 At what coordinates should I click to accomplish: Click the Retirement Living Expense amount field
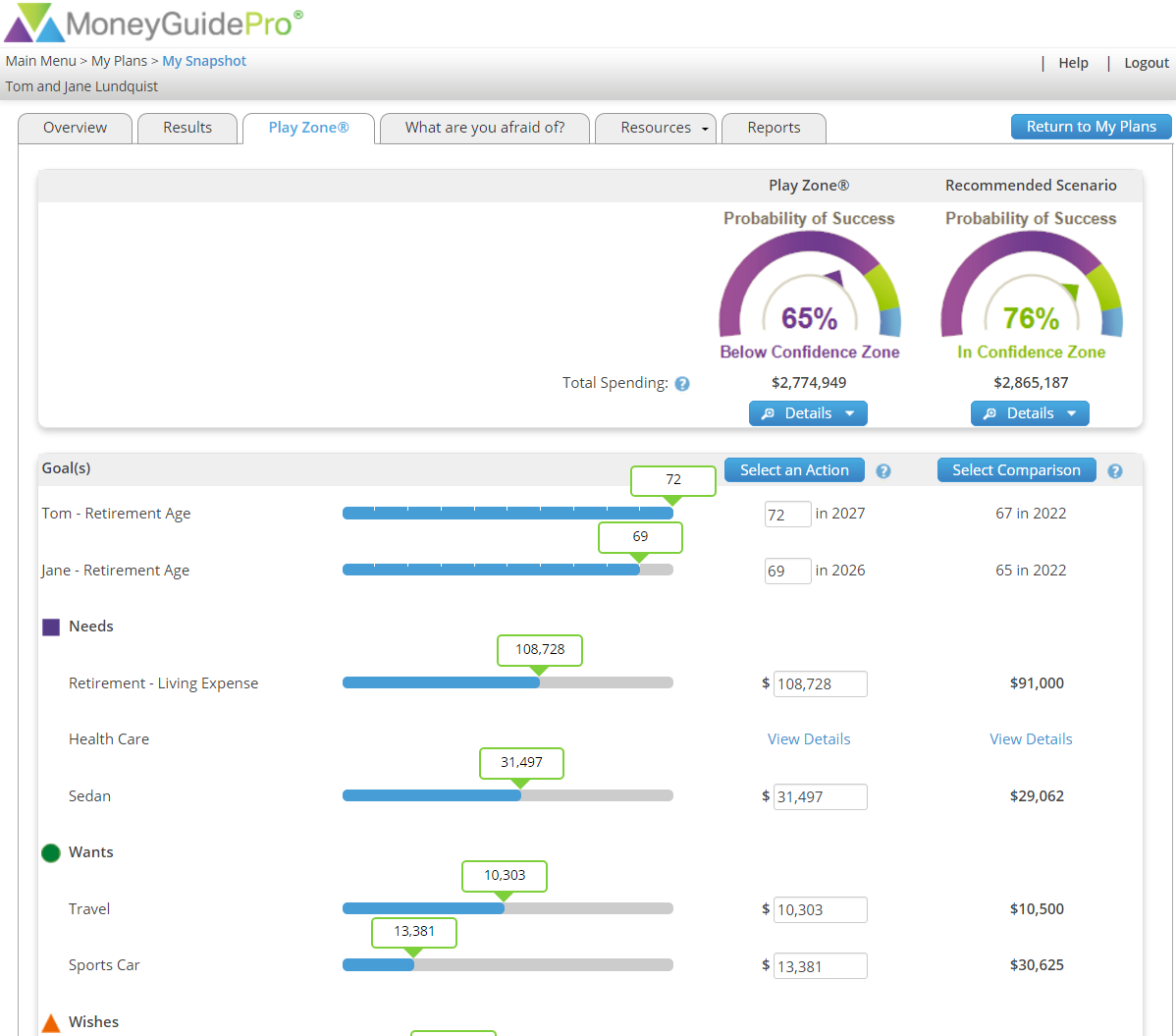click(820, 683)
